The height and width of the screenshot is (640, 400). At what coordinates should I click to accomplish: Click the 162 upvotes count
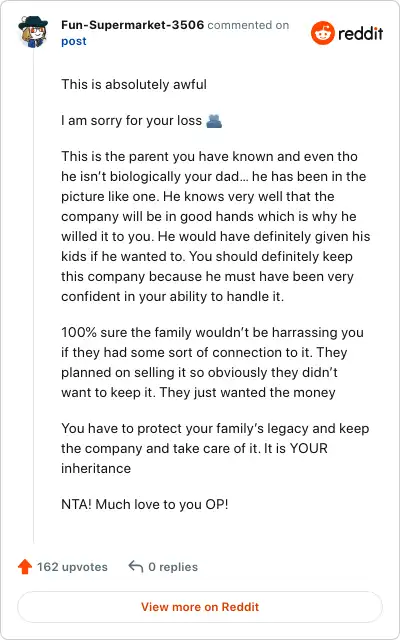pos(72,567)
